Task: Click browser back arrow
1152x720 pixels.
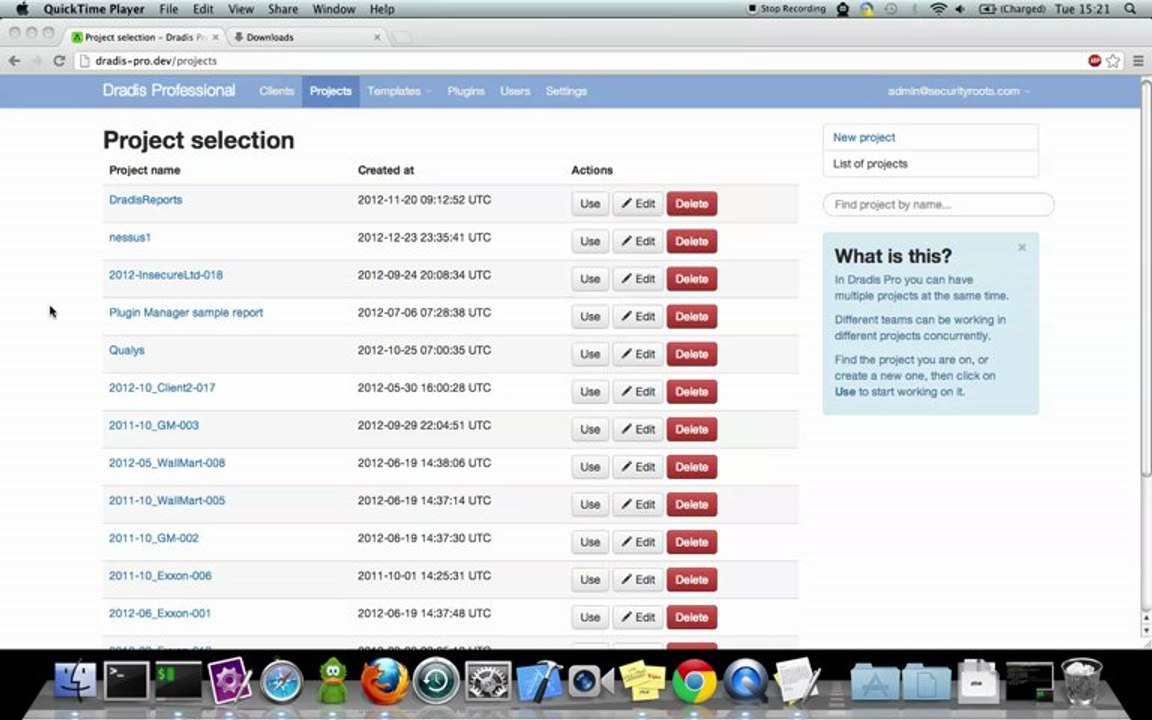Action: [x=14, y=61]
